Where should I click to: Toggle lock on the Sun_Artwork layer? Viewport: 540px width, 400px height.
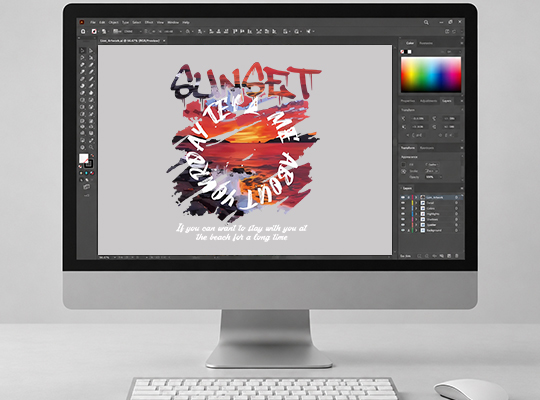click(408, 197)
